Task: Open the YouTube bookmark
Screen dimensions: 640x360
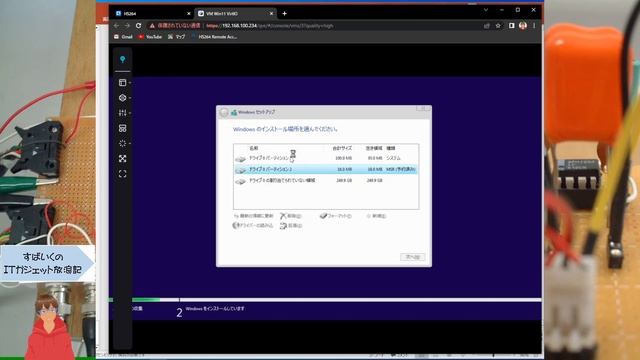Action: (x=150, y=37)
